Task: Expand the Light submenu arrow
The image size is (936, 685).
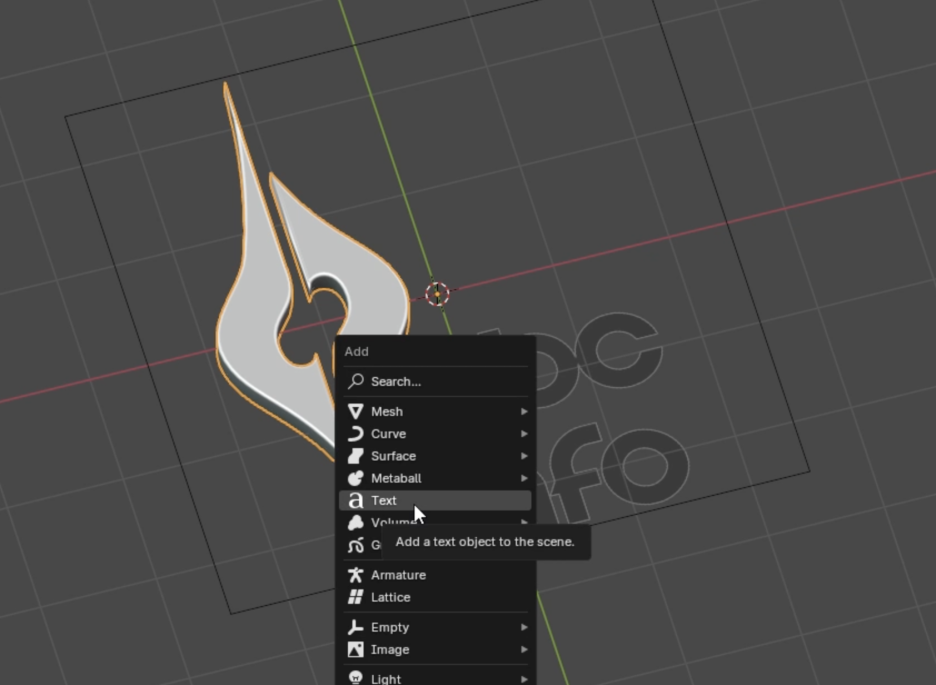Action: [524, 678]
